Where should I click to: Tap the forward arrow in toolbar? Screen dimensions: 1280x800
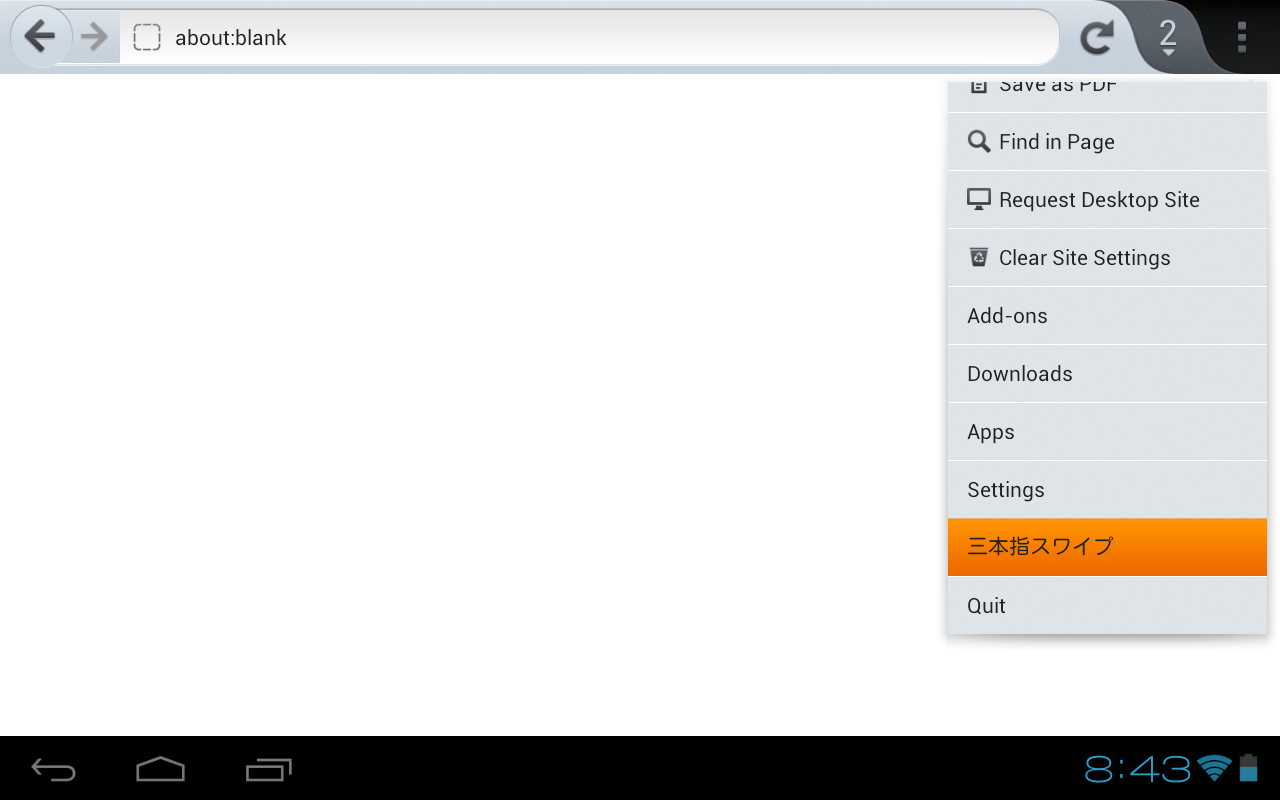tap(95, 37)
